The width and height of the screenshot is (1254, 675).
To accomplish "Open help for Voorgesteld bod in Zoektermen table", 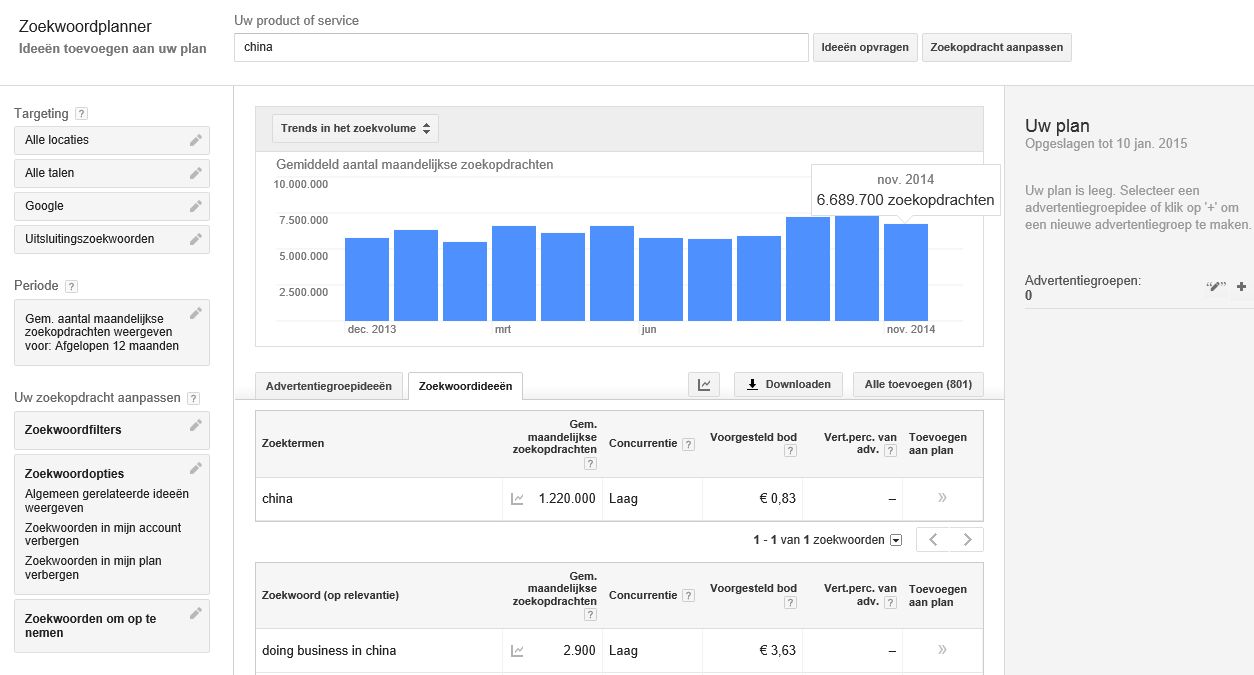I will (x=790, y=451).
